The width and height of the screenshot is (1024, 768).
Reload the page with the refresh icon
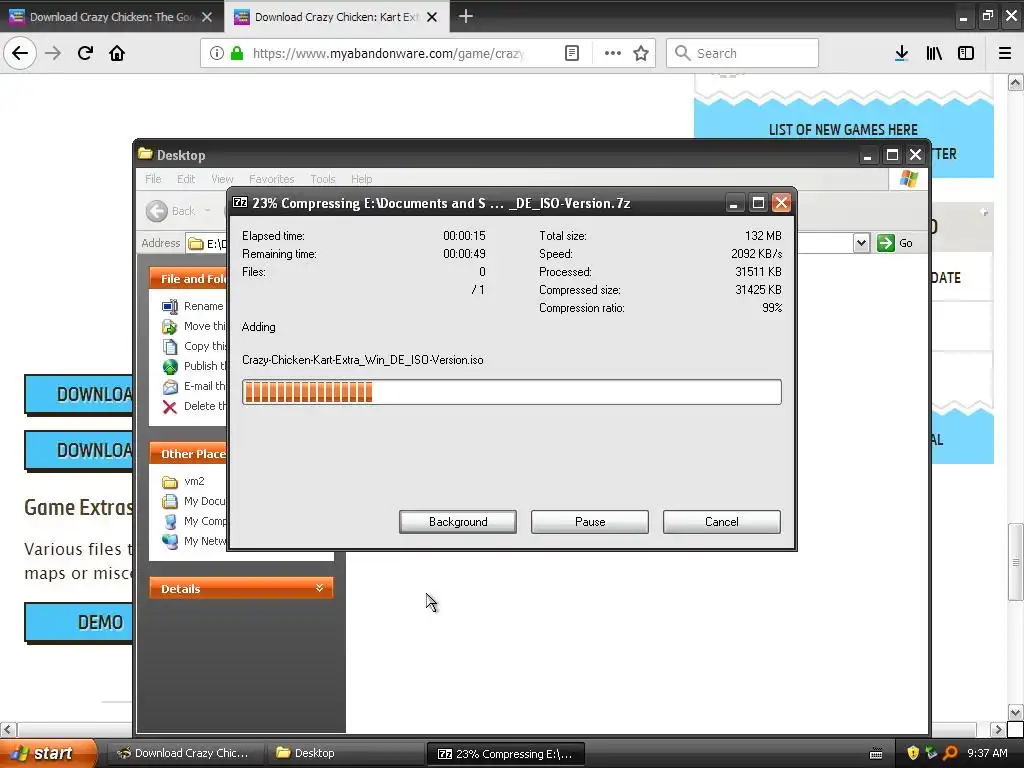coord(85,53)
